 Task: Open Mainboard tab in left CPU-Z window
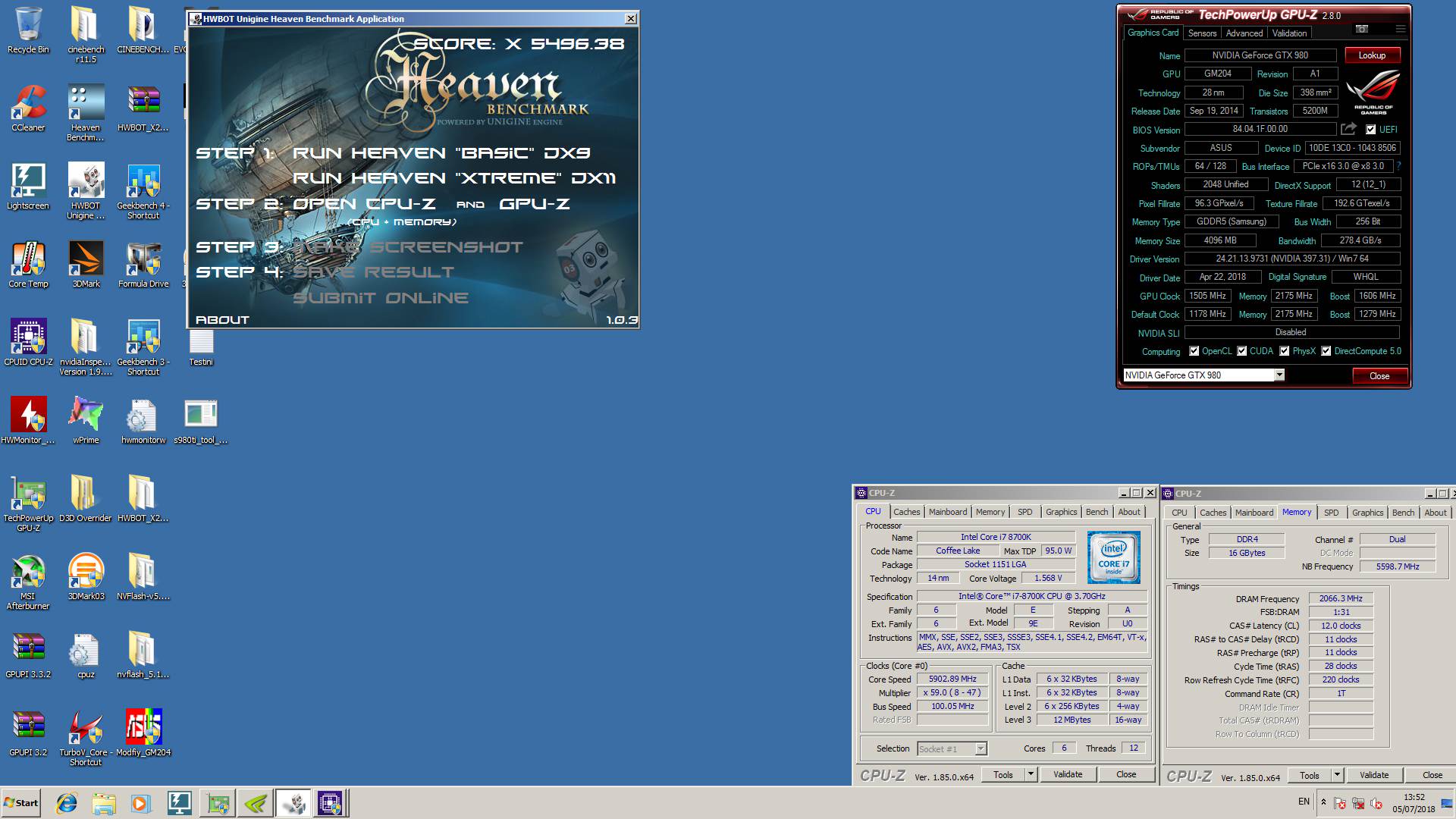pyautogui.click(x=948, y=512)
